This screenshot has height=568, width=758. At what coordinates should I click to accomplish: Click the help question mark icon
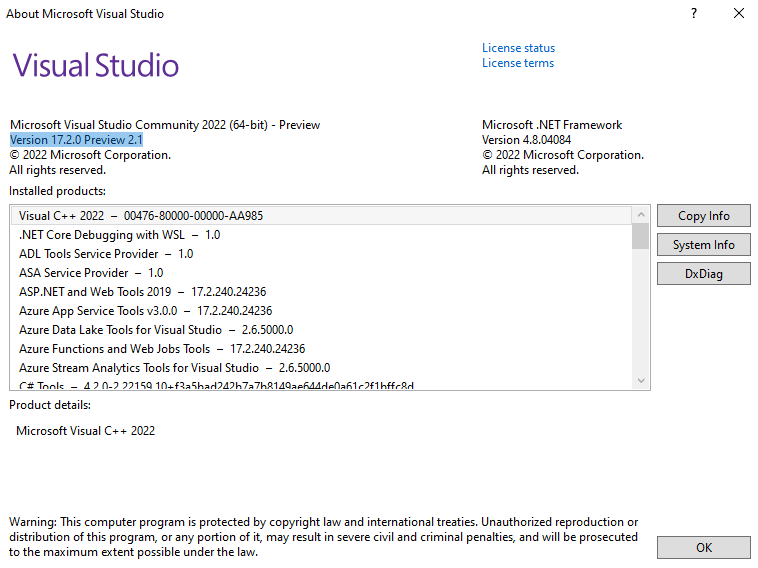[694, 14]
